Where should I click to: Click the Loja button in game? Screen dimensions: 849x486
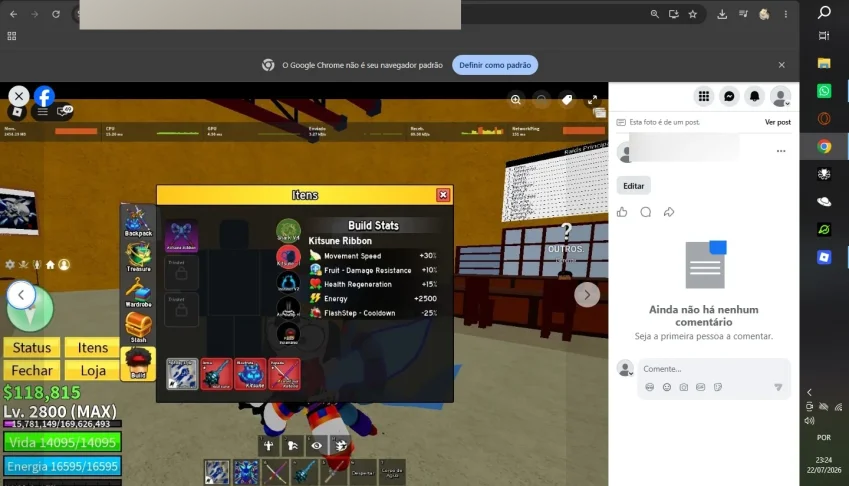click(x=93, y=370)
